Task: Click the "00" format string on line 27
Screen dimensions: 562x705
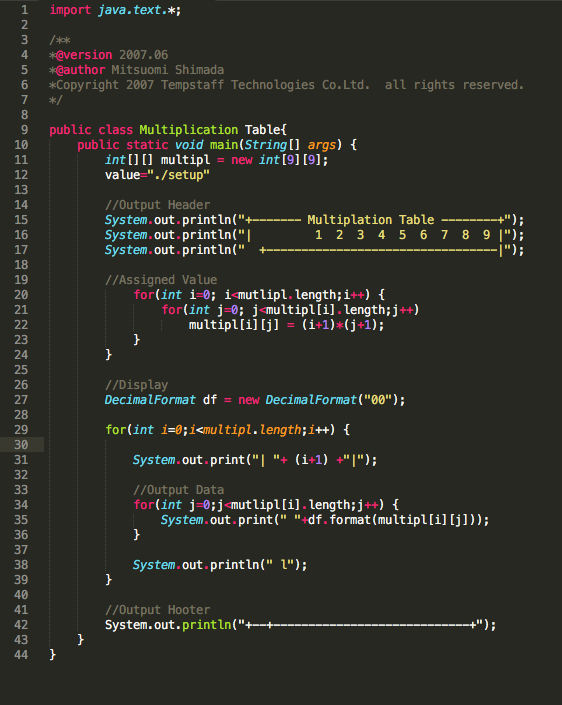Action: click(x=378, y=400)
